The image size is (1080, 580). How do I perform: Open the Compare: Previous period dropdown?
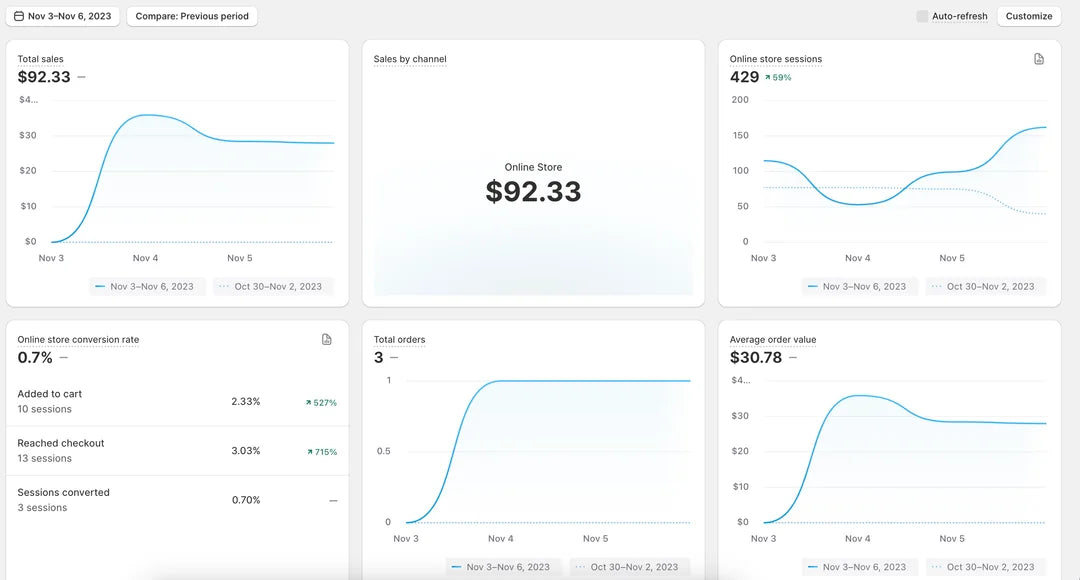pyautogui.click(x=192, y=16)
